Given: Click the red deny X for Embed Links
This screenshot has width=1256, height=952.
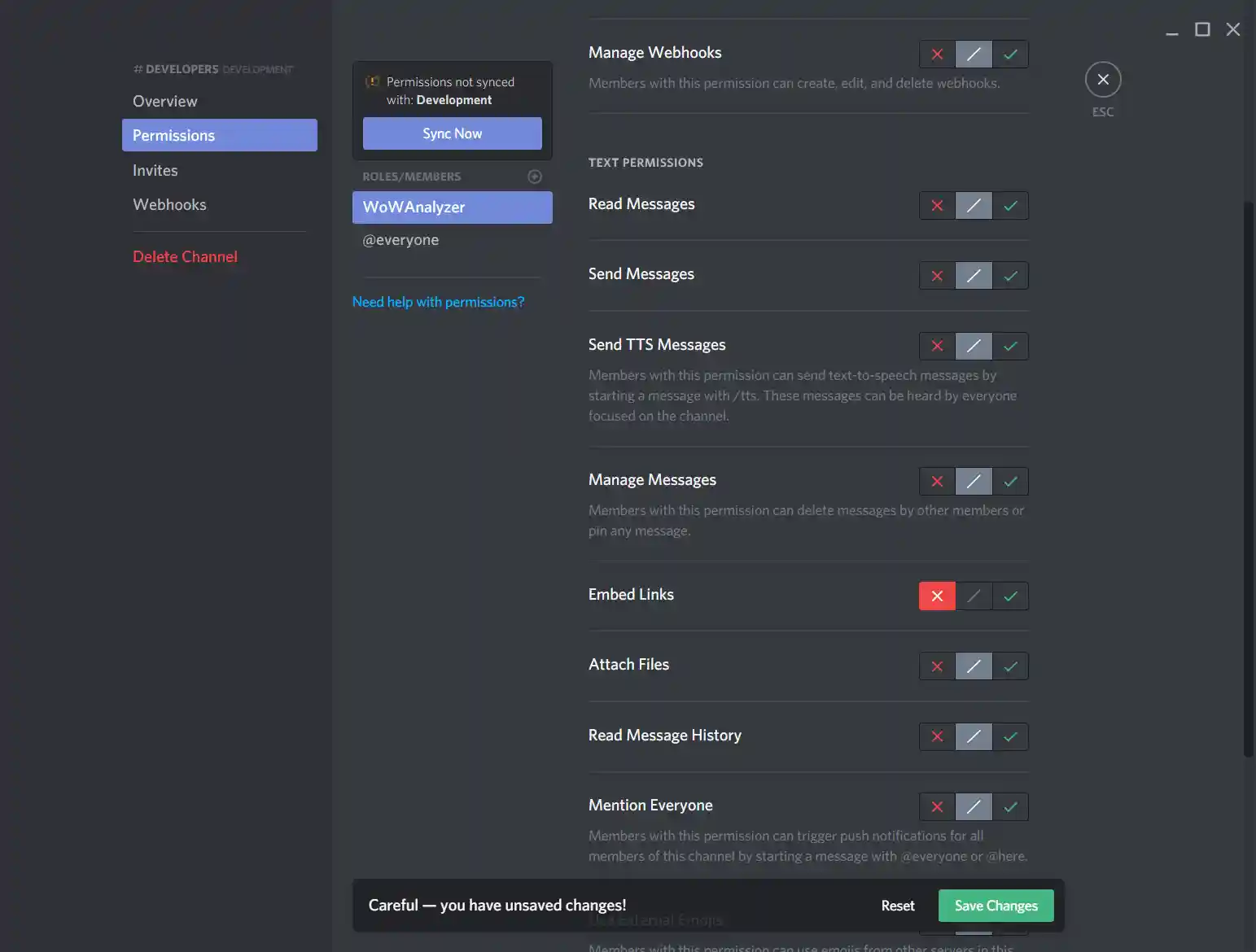Looking at the screenshot, I should [x=937, y=596].
